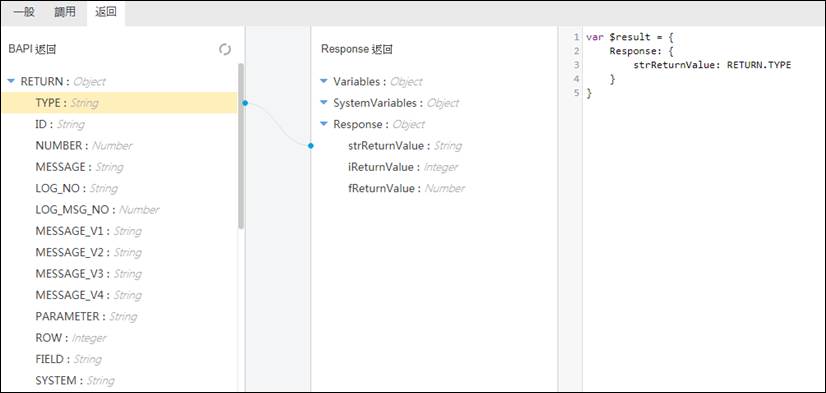Click the strReturnValue mapping connector dot
Screen dimensions: 826x393
point(311,145)
